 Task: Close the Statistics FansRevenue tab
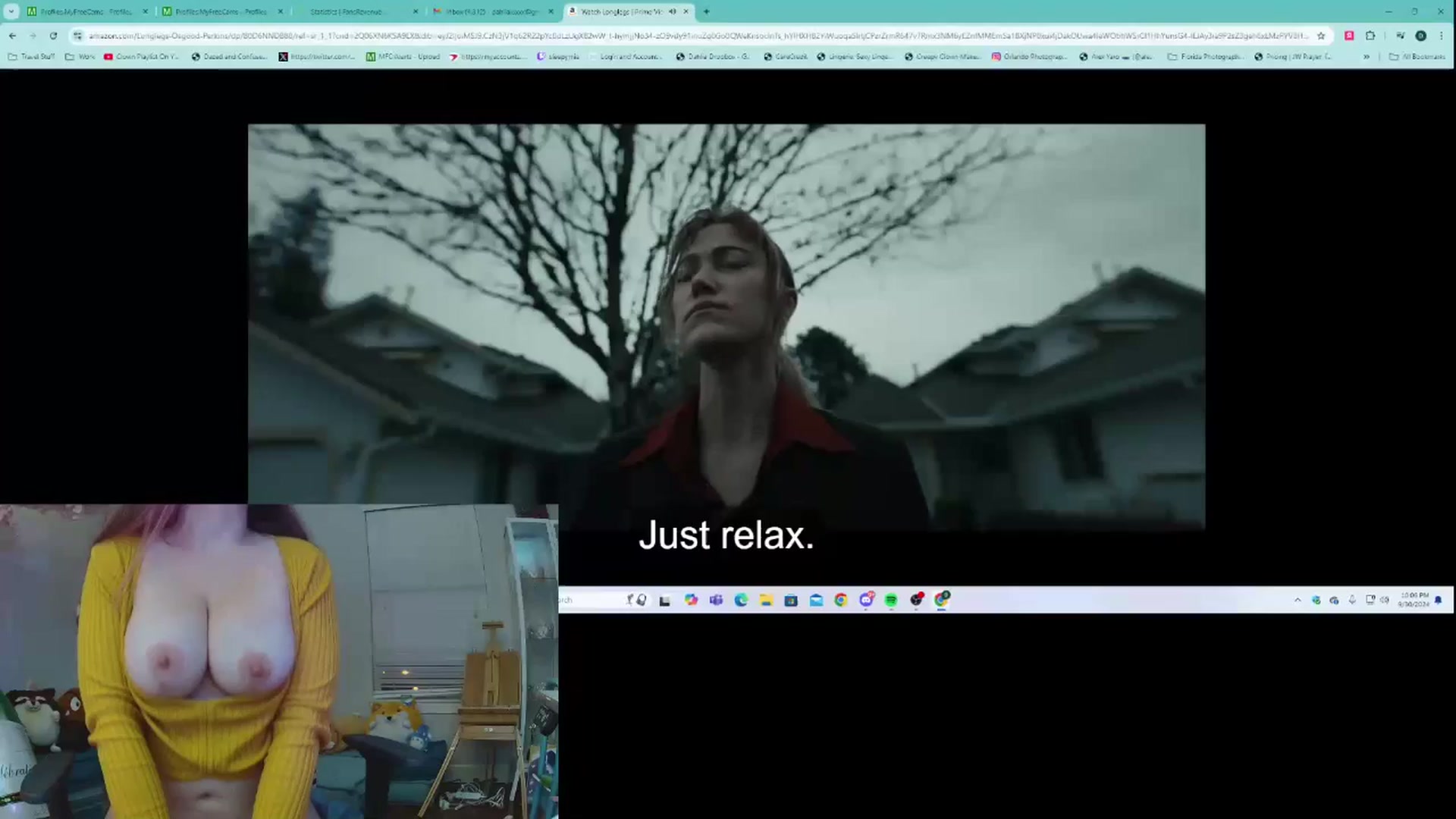pos(416,11)
